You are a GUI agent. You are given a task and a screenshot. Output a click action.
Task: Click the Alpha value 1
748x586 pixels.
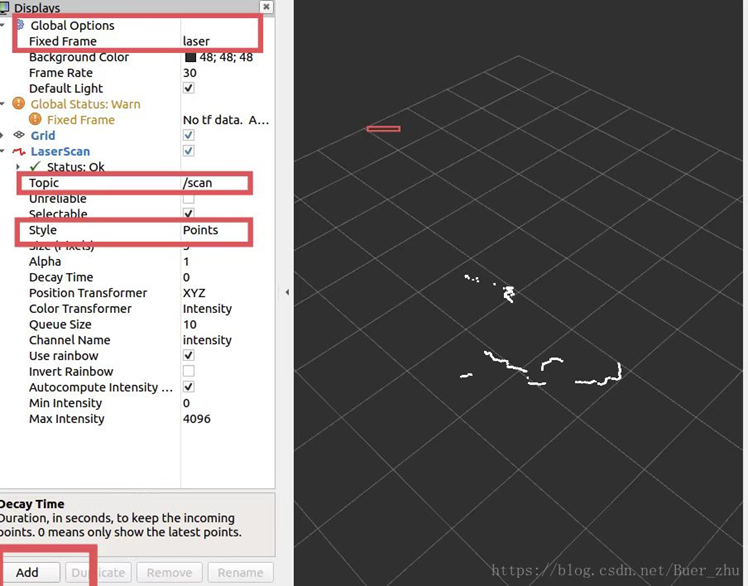pos(186,261)
